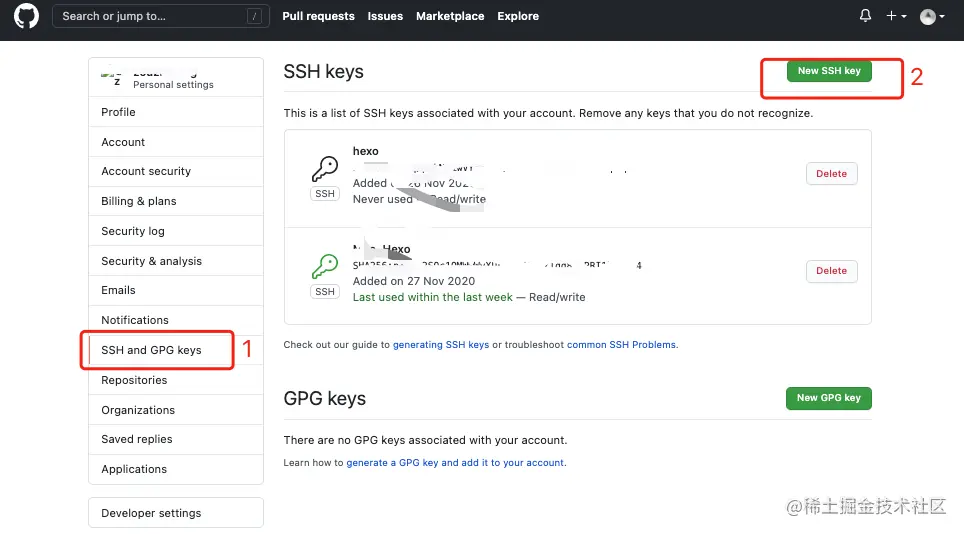Click 'Last used within the last week' status
The image size is (964, 534).
tap(432, 297)
